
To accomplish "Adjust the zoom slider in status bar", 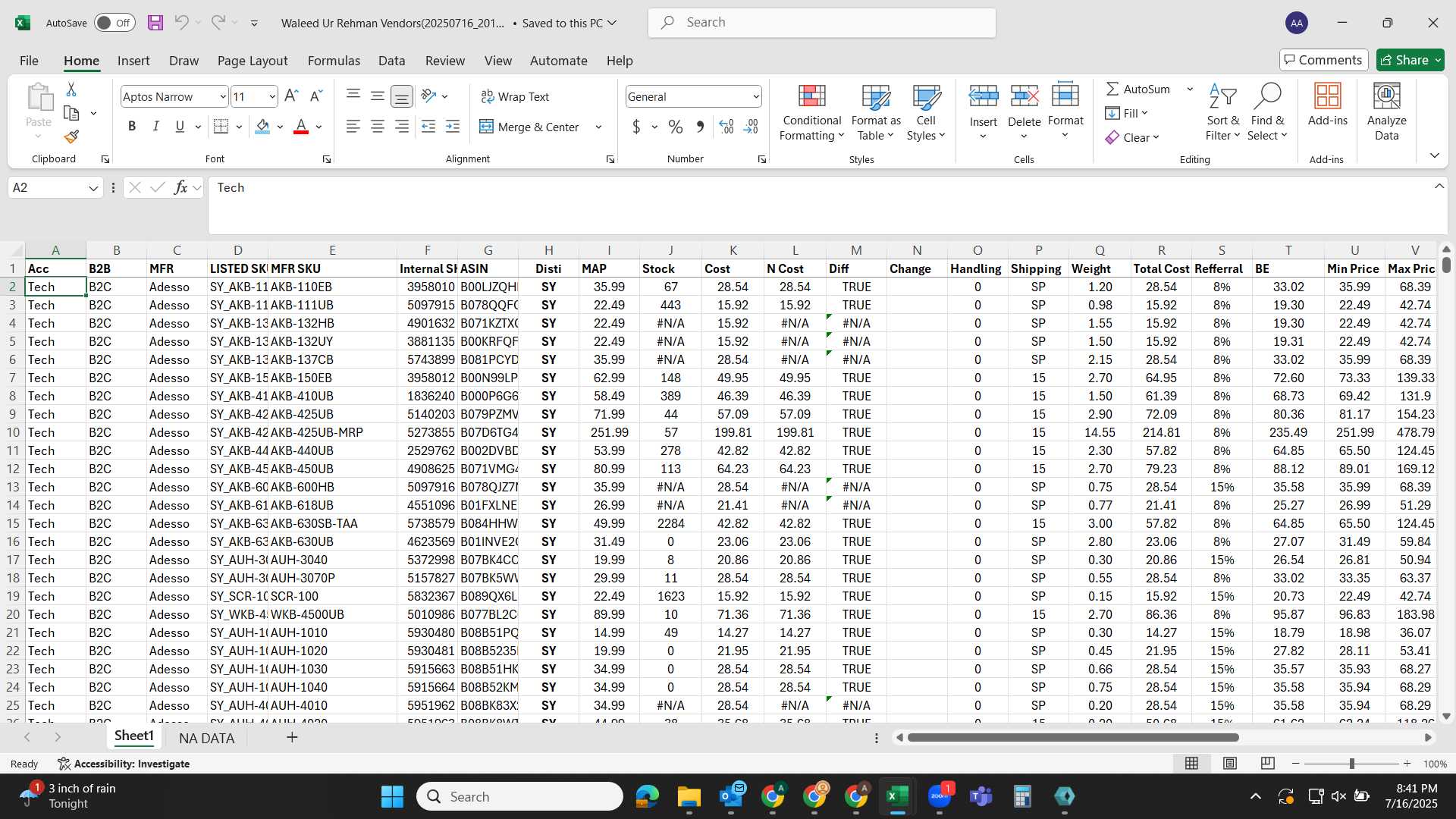I will click(1351, 764).
